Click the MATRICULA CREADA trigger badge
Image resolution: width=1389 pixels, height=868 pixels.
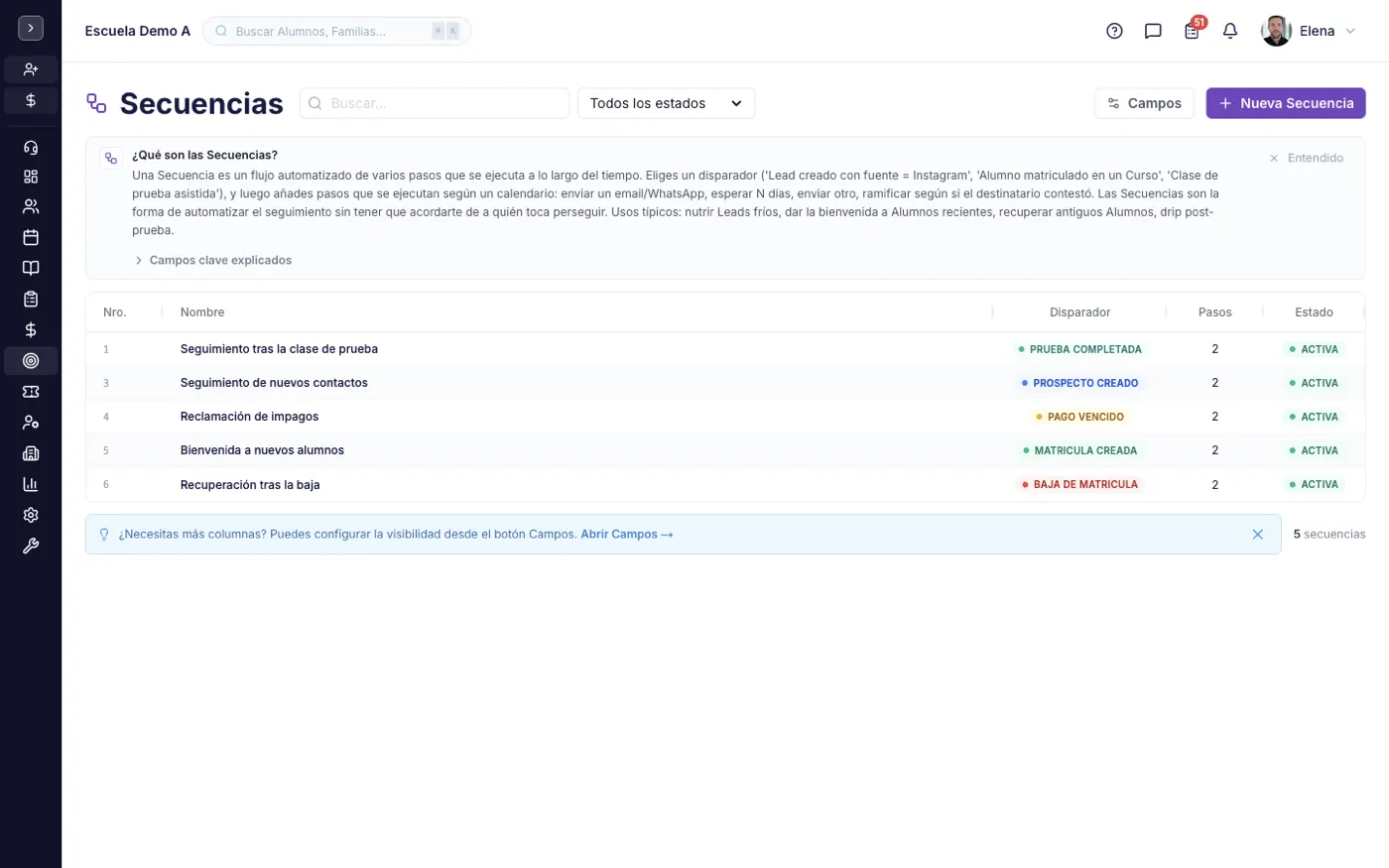[1079, 450]
